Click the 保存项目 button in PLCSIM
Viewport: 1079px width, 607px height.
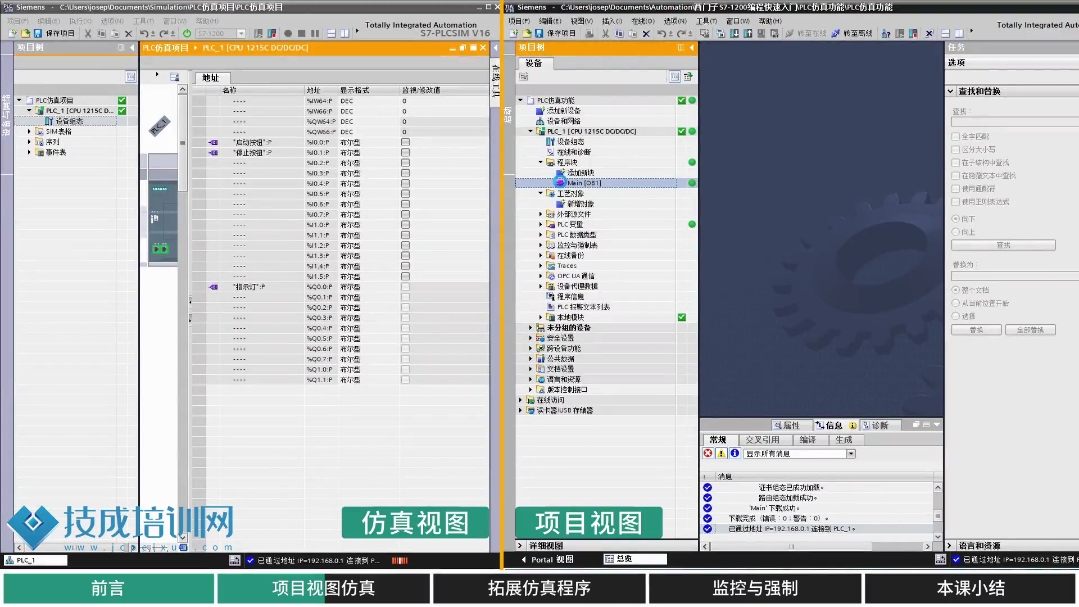pyautogui.click(x=53, y=33)
